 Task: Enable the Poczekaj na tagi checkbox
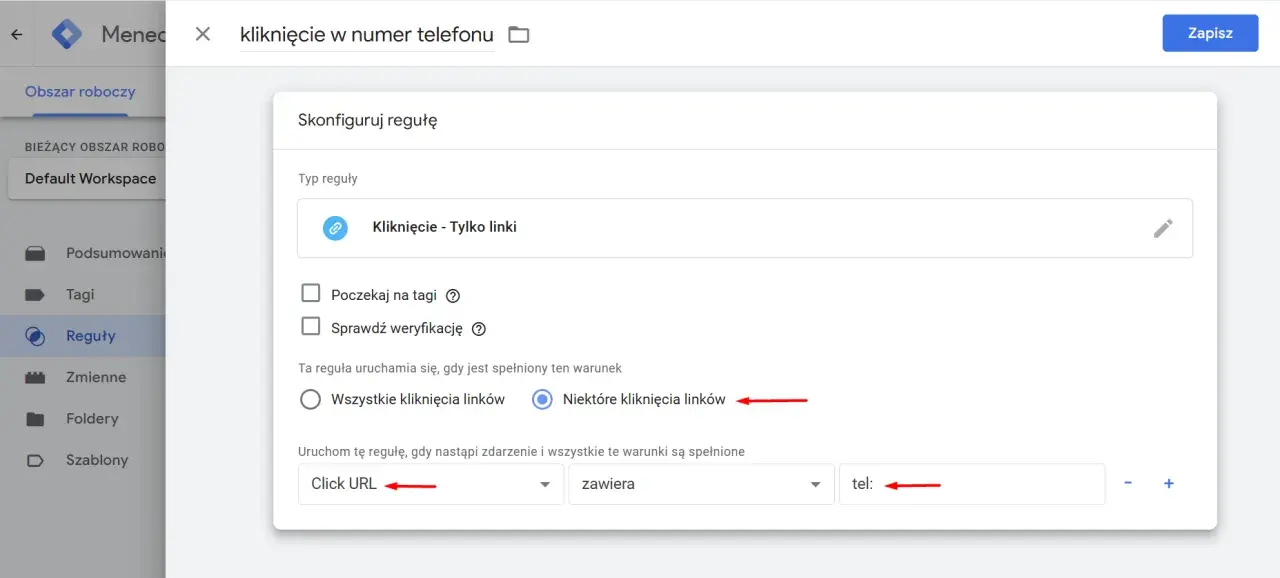click(x=311, y=294)
